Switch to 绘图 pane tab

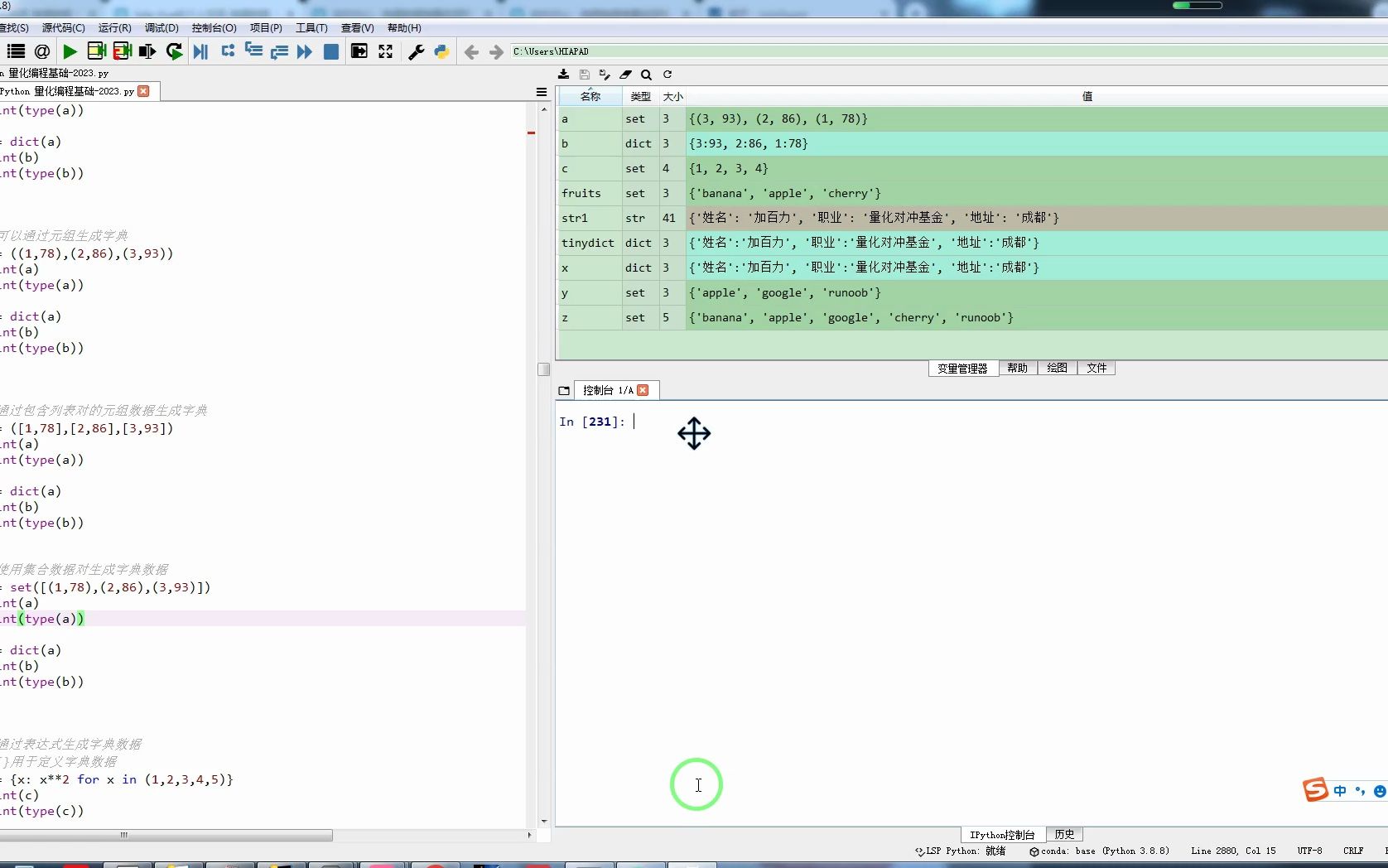1058,369
